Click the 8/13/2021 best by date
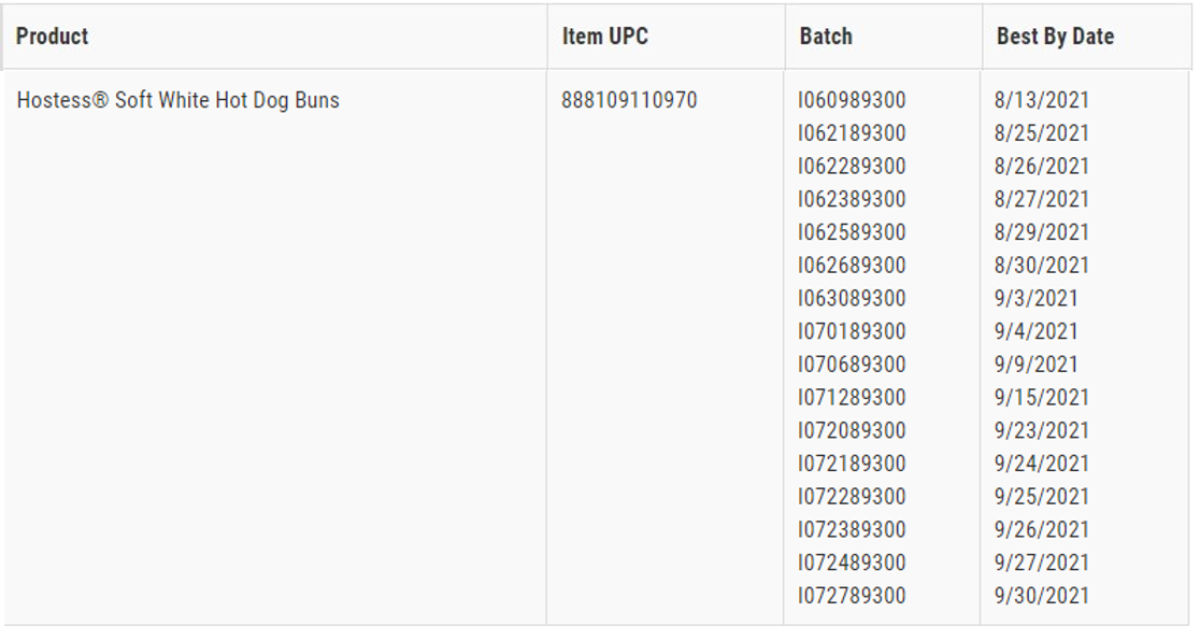Image resolution: width=1200 pixels, height=627 pixels. pos(1042,100)
